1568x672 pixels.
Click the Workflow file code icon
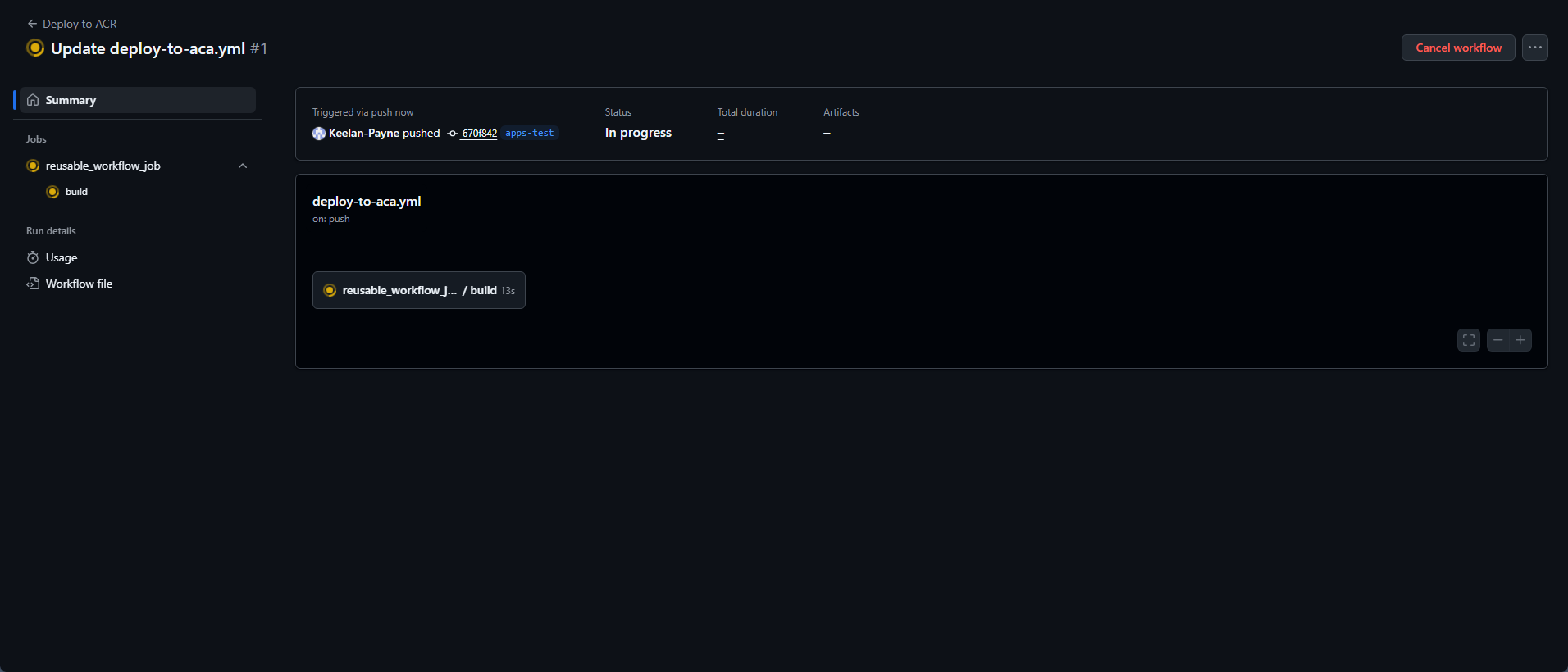point(33,284)
